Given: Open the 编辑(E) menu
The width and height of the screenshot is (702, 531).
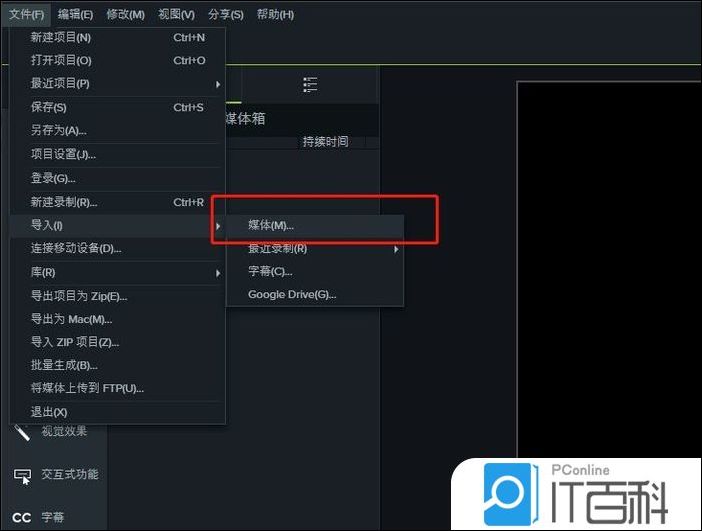Looking at the screenshot, I should (75, 14).
